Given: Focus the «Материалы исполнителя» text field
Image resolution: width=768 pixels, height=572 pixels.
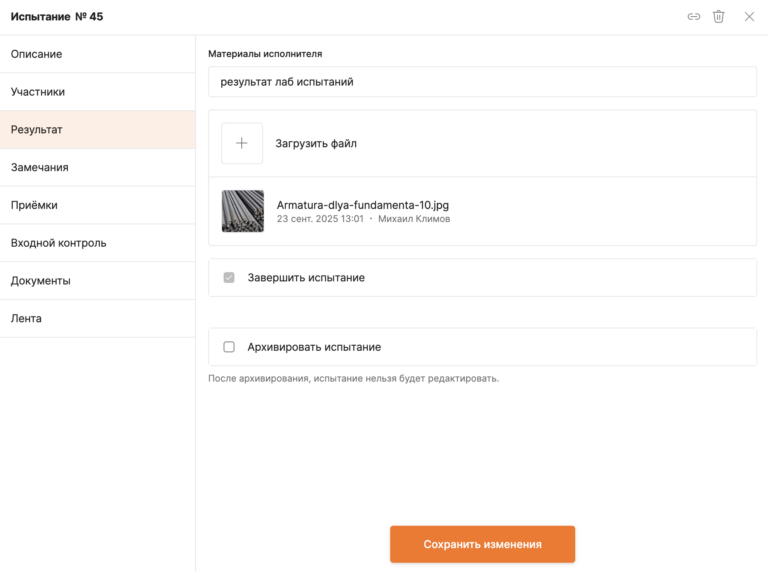Looking at the screenshot, I should pos(482,82).
